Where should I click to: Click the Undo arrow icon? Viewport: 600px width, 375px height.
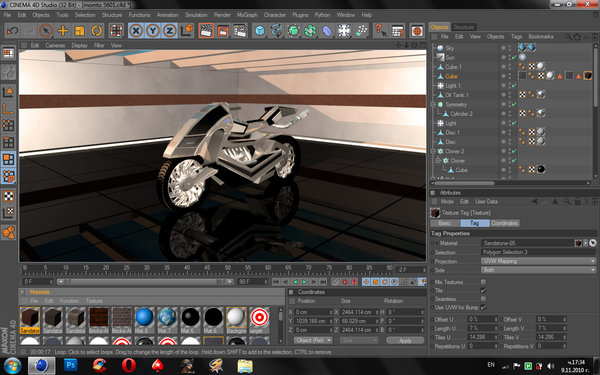[13, 31]
